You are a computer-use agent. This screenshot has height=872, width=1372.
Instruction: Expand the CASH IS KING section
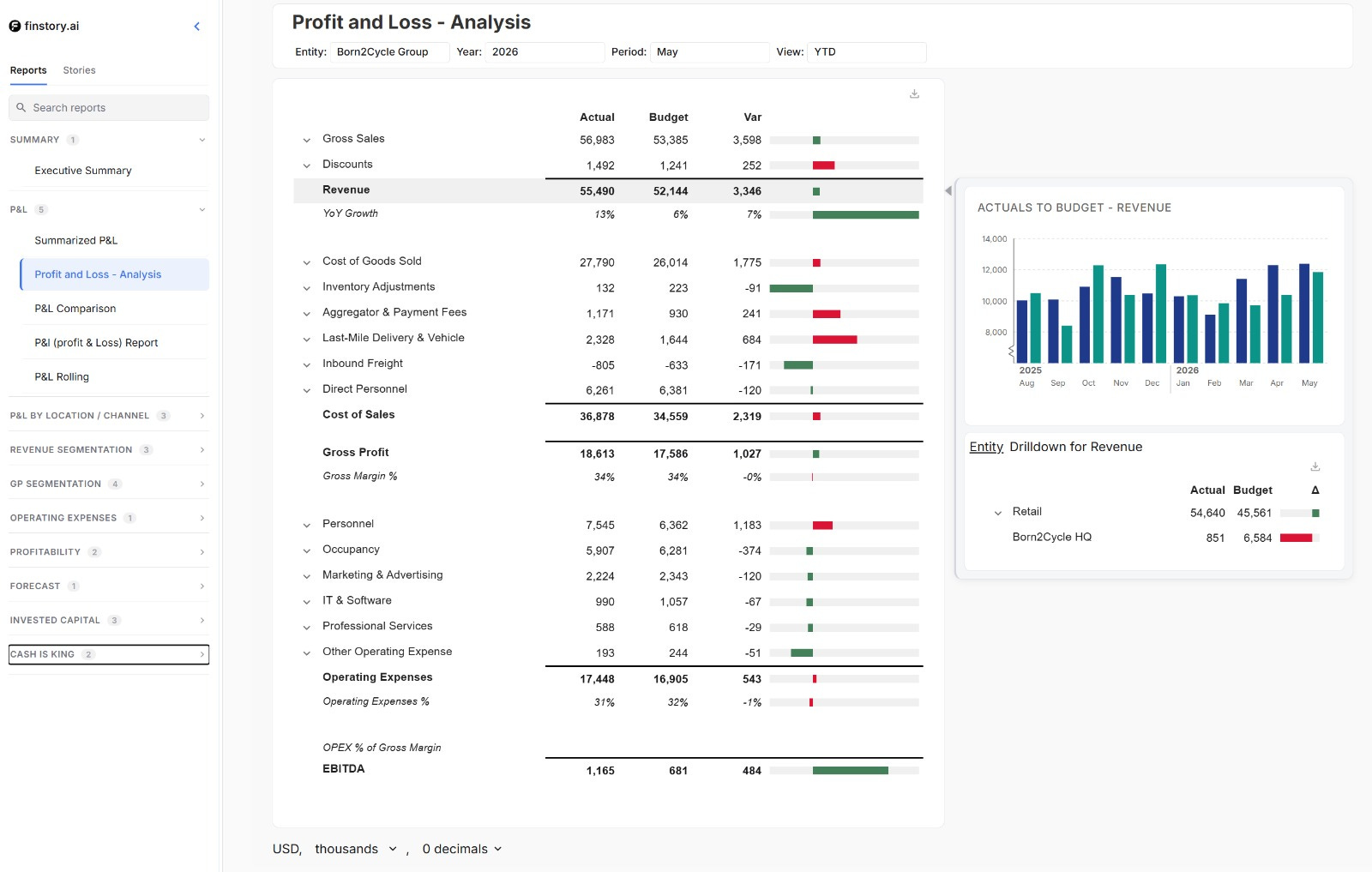[109, 654]
